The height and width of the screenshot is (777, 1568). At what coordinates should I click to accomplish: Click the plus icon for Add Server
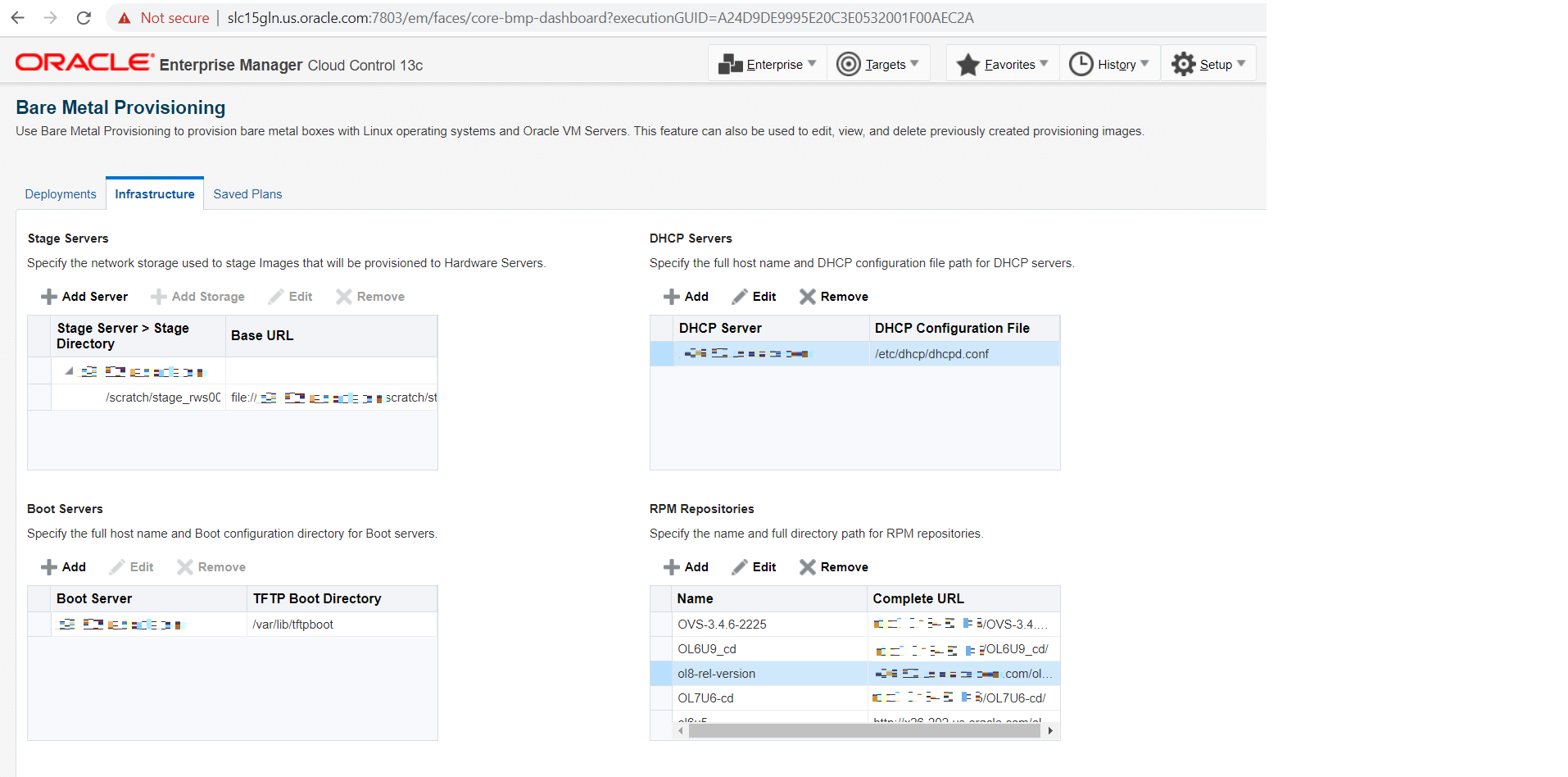coord(49,297)
